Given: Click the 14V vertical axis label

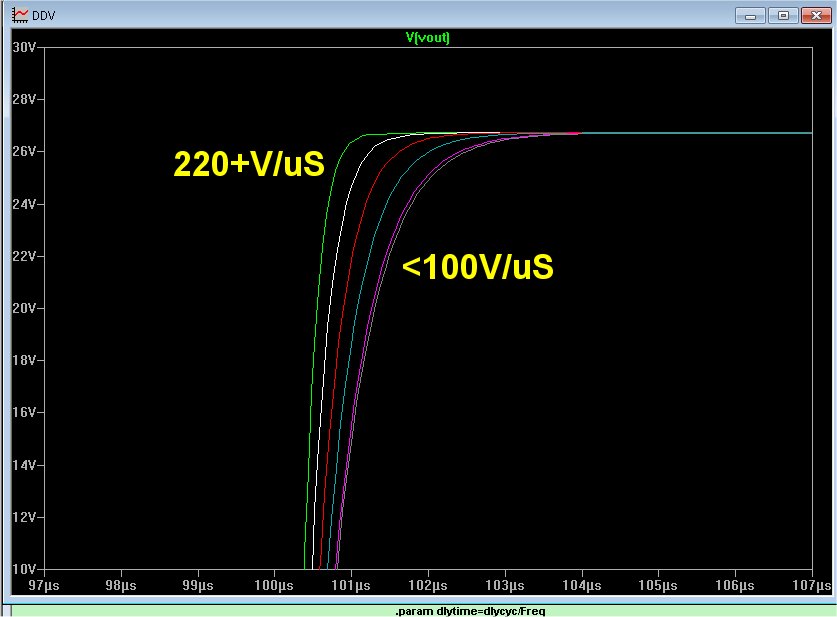Looking at the screenshot, I should [24, 465].
